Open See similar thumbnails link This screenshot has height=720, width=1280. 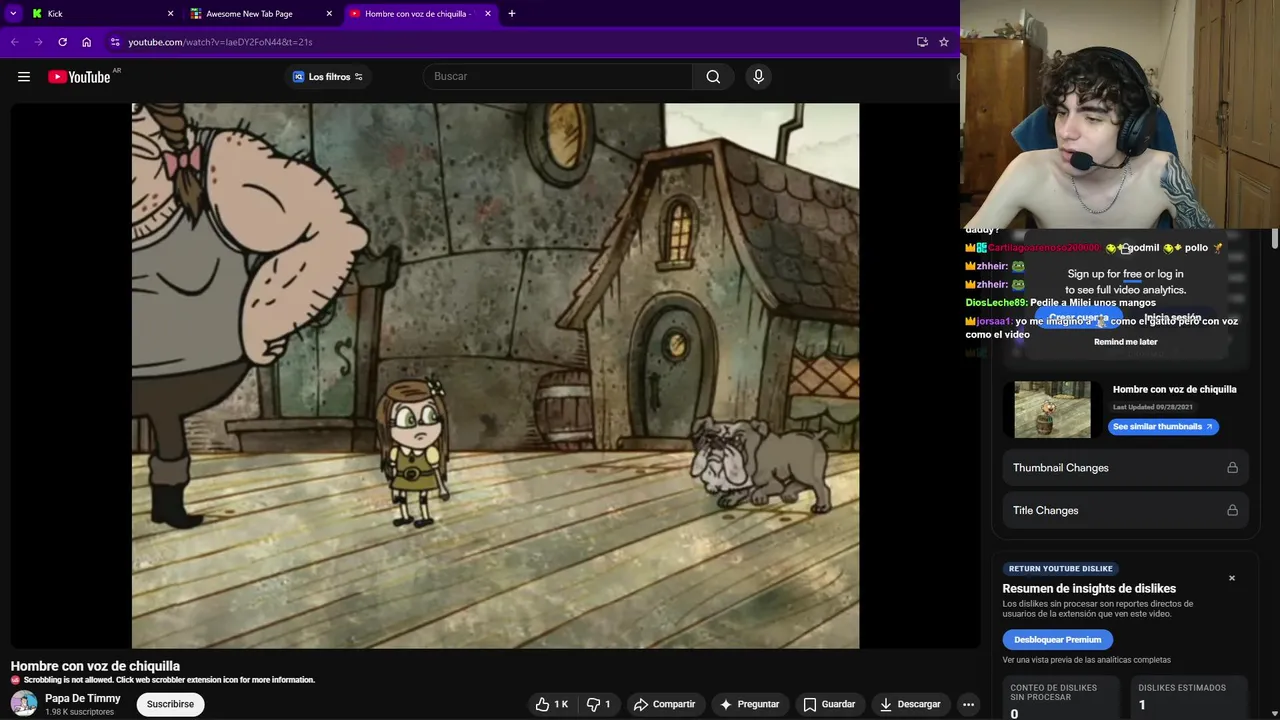[1163, 427]
